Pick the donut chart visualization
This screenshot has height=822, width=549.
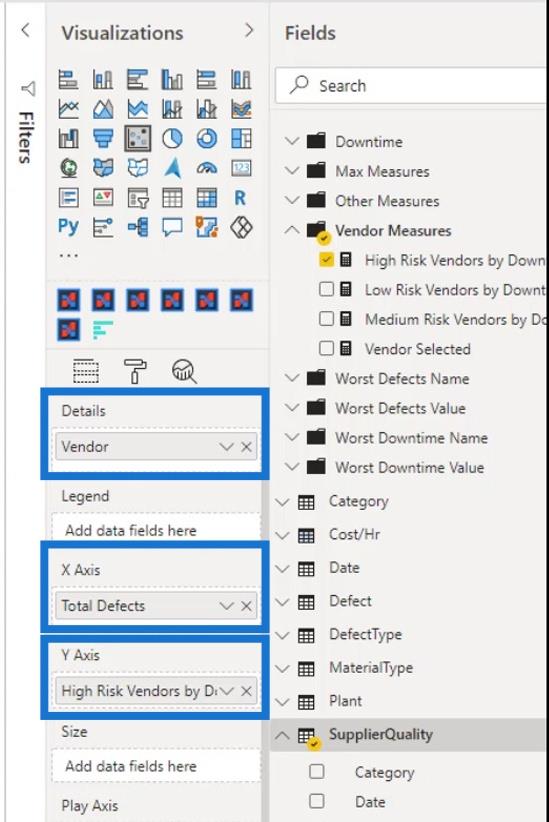coord(207,138)
